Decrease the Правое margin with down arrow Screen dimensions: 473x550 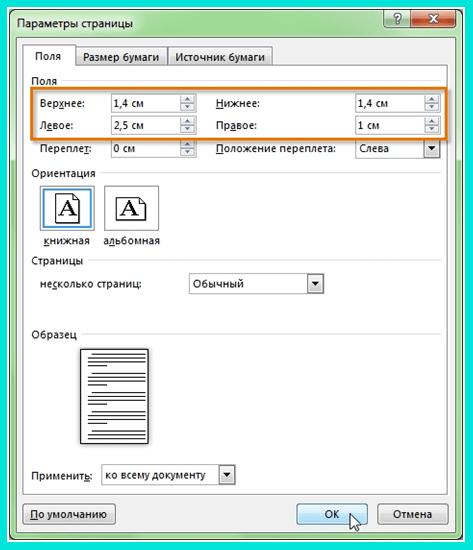point(432,129)
